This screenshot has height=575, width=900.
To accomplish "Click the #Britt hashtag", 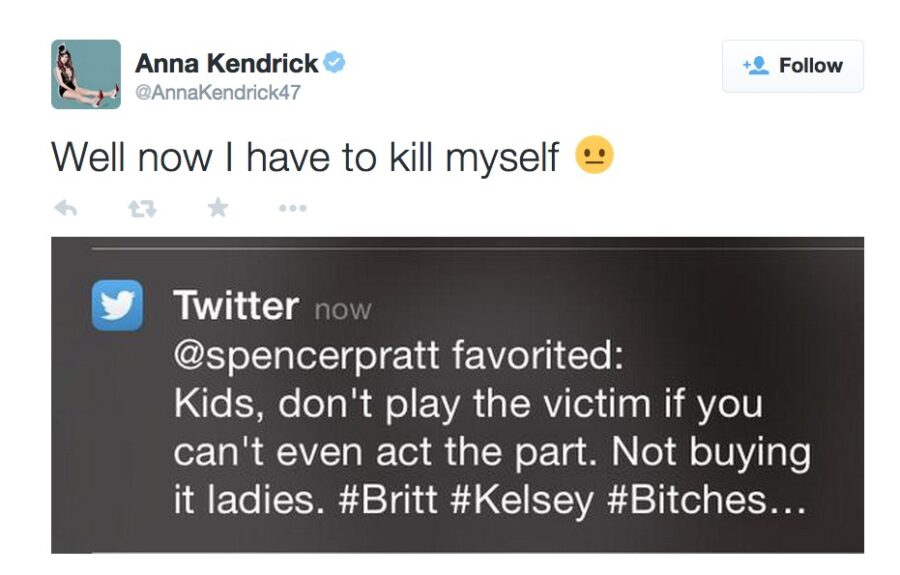I will pos(396,497).
